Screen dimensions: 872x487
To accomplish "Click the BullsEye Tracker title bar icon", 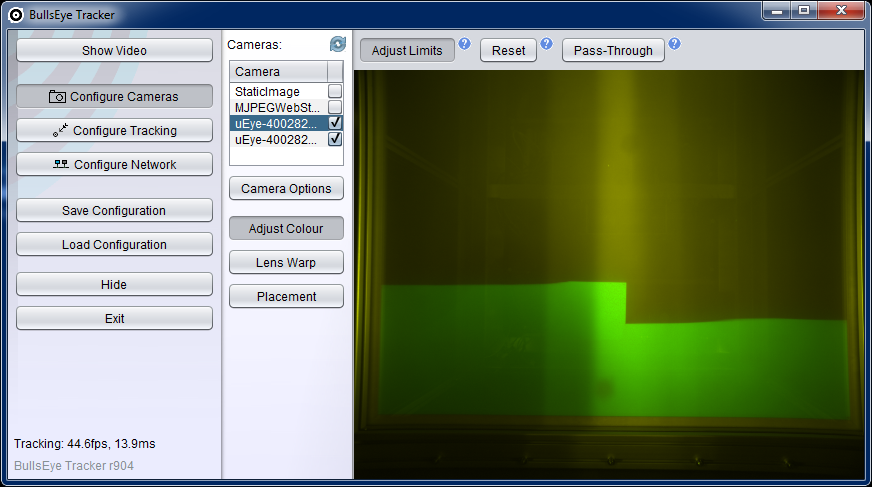I will 16,14.
